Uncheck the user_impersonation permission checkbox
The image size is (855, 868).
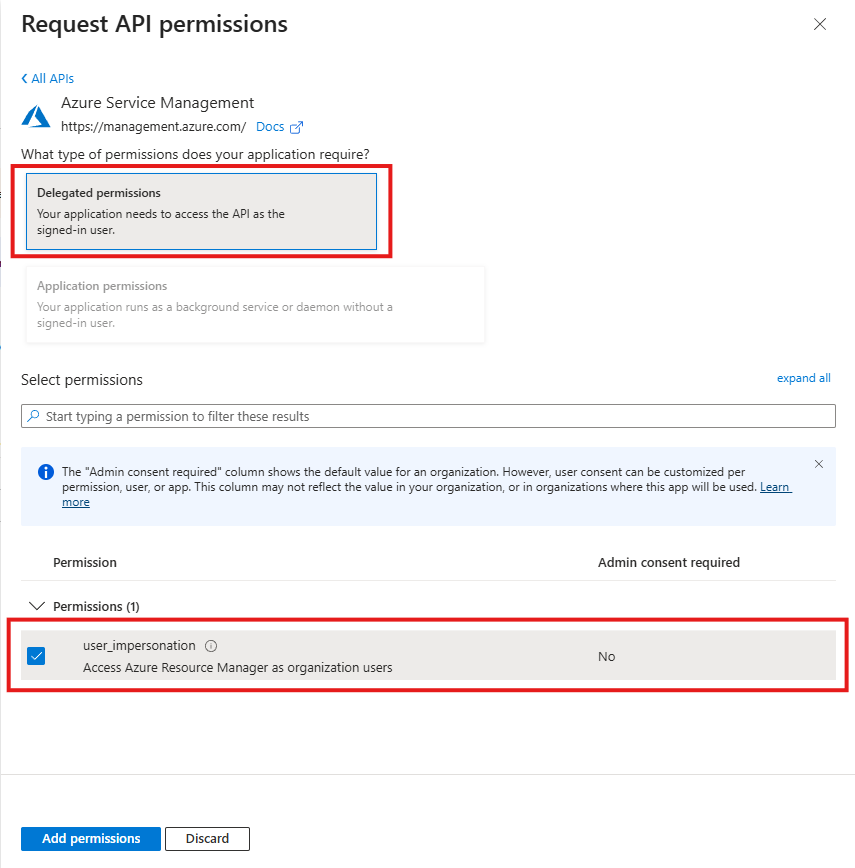click(37, 656)
